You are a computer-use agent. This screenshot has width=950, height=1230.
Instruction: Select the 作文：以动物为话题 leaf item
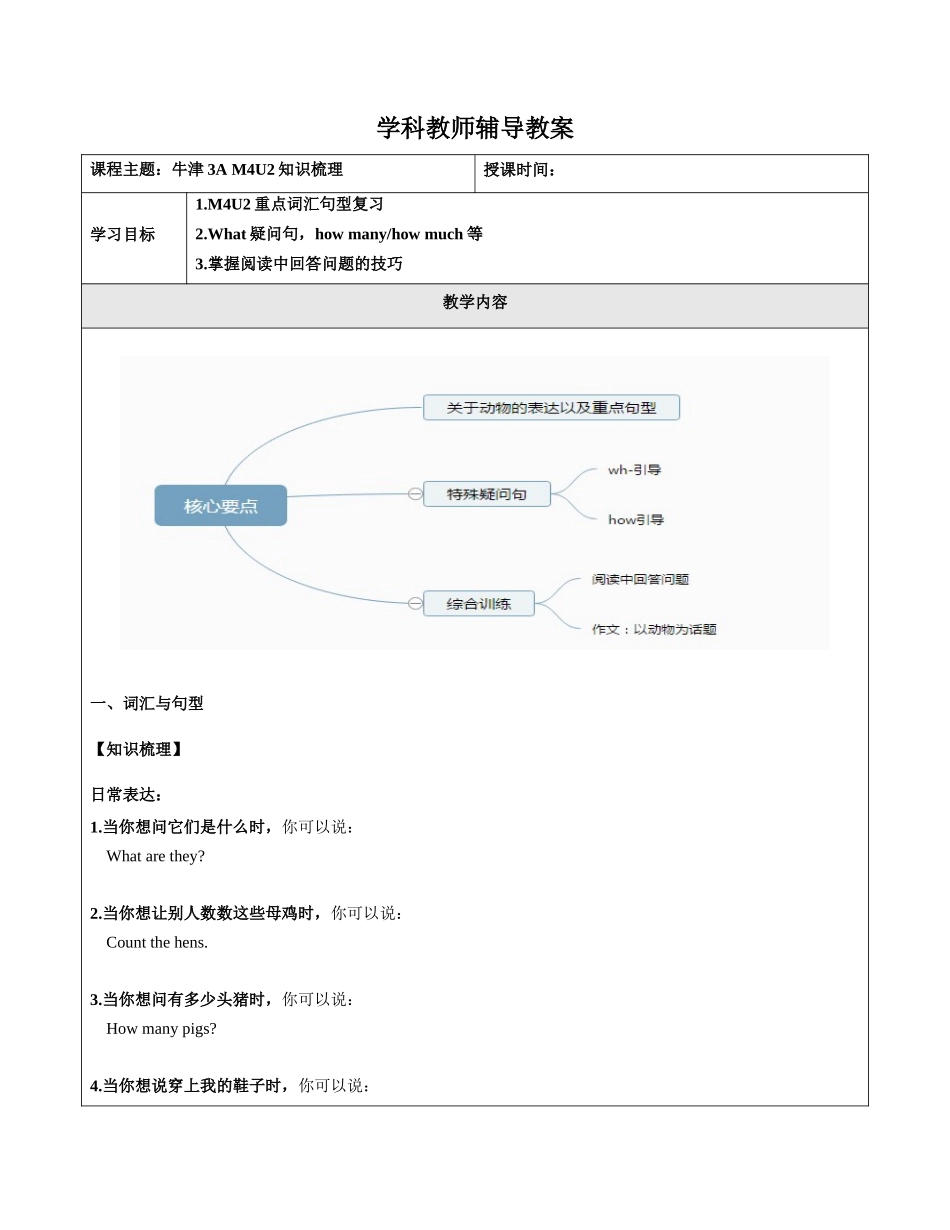coord(654,630)
